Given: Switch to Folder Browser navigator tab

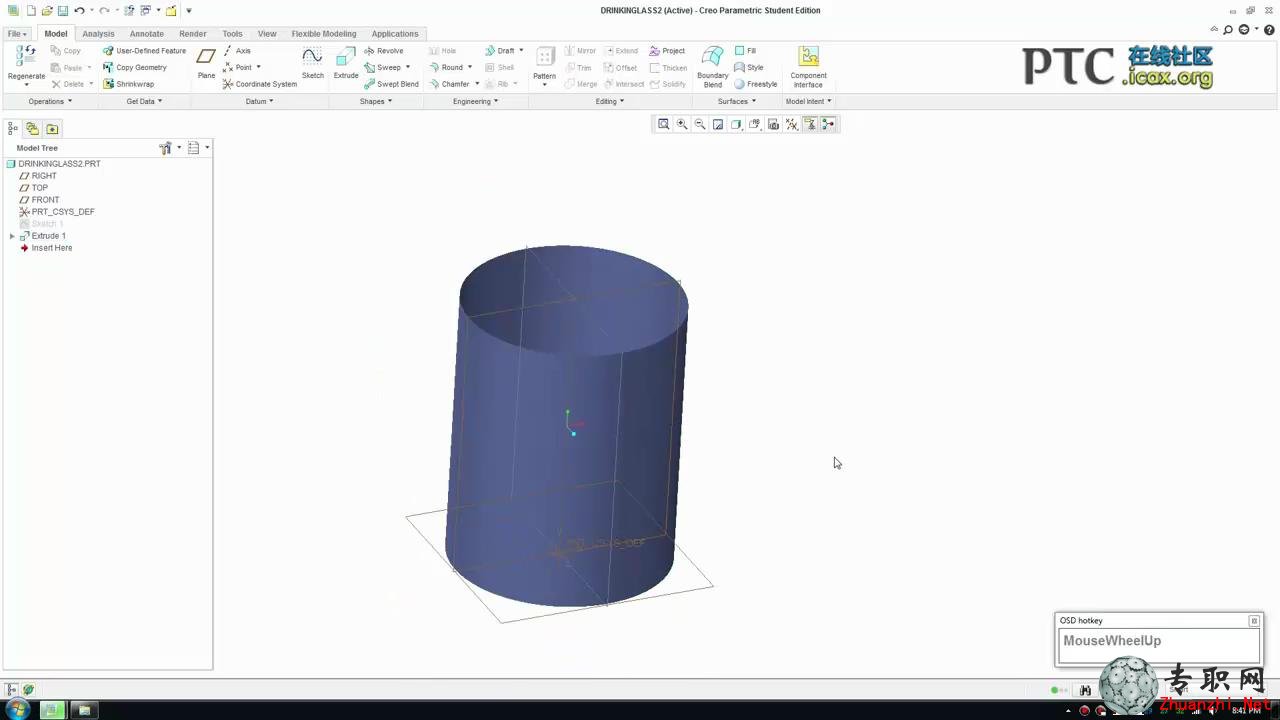Looking at the screenshot, I should 33,128.
